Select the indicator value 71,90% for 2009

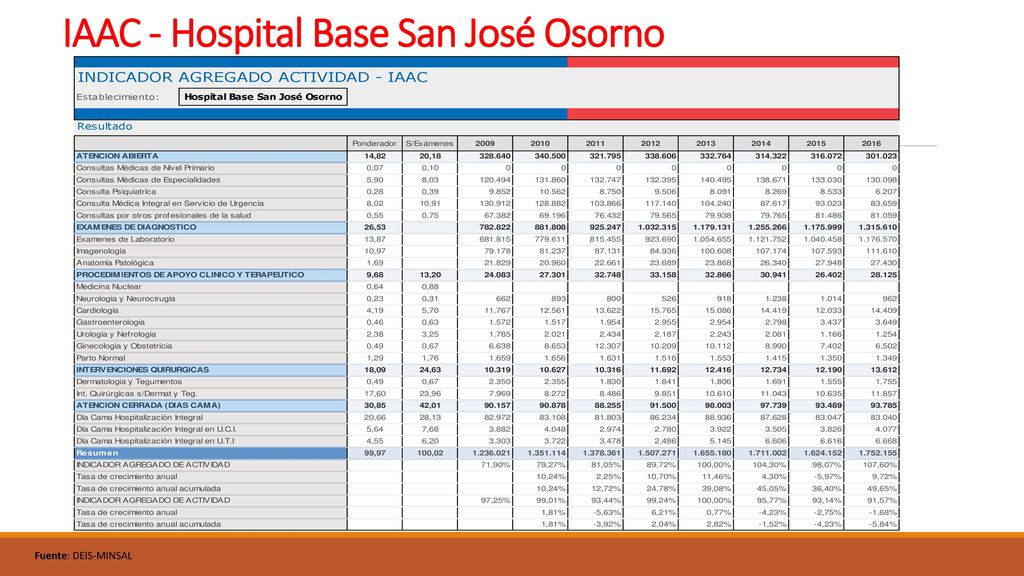pos(496,465)
